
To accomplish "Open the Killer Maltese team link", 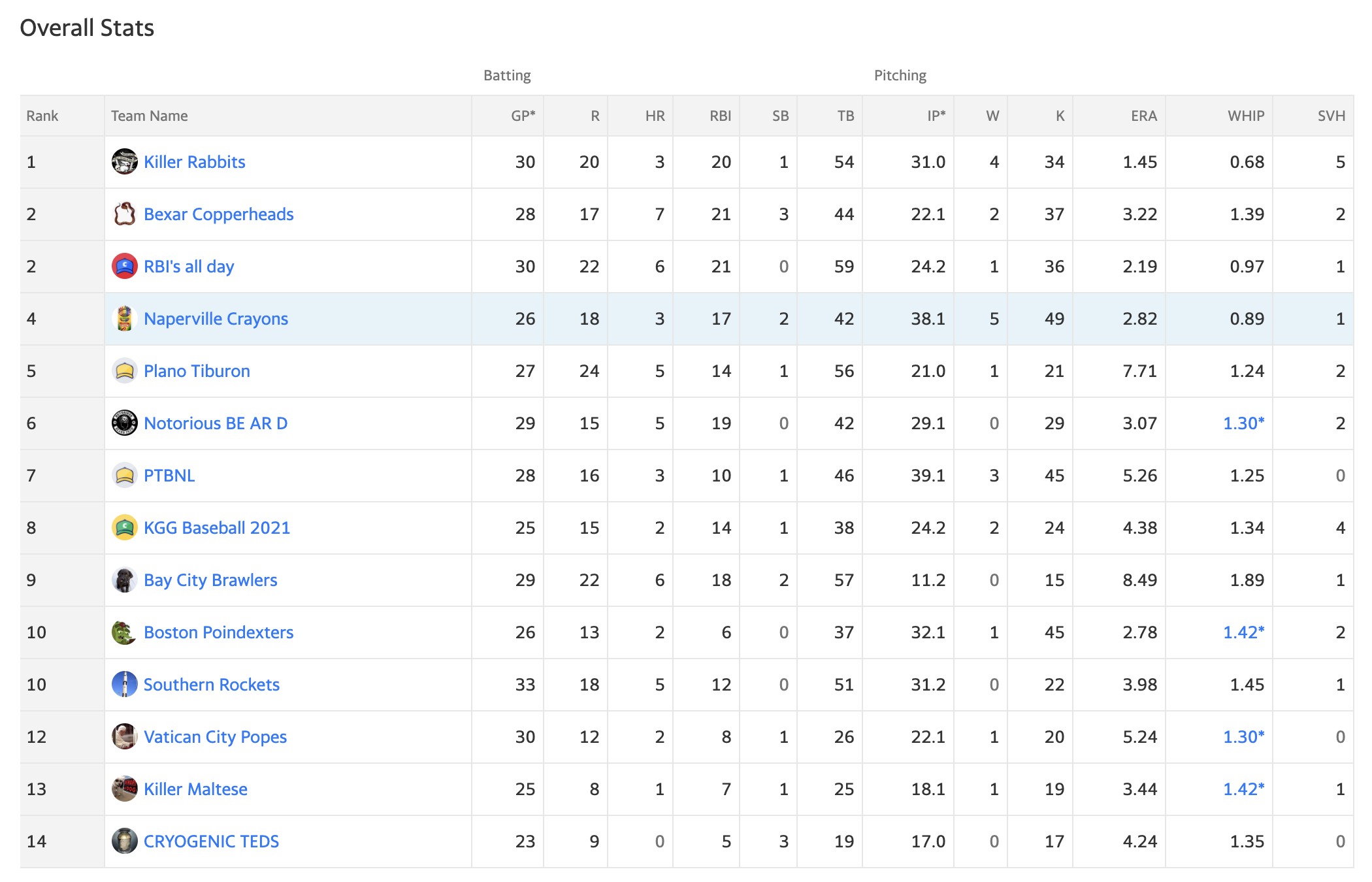I will click(195, 789).
